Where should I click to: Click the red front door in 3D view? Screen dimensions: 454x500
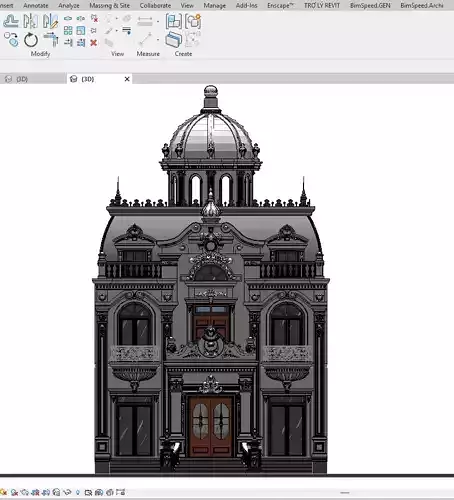[x=210, y=427]
